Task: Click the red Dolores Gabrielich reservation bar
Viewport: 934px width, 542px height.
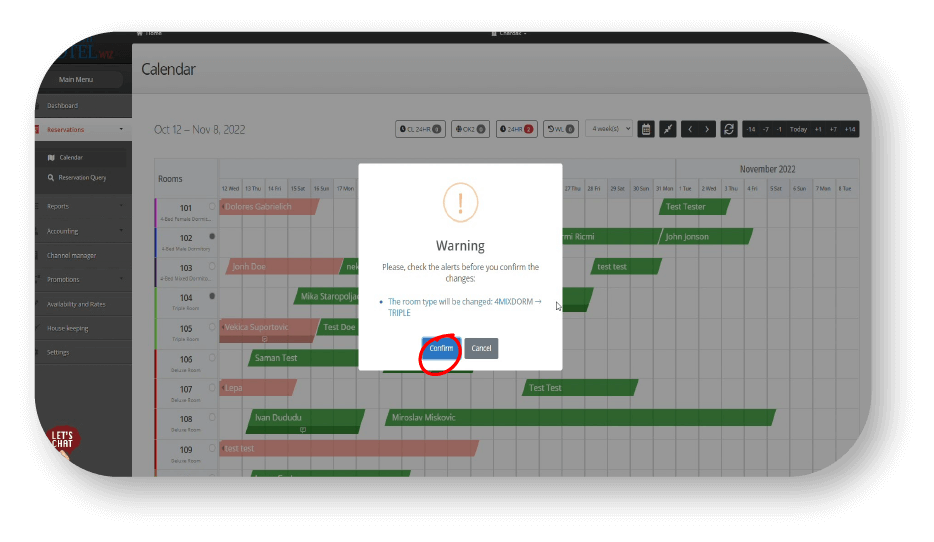Action: (267, 207)
